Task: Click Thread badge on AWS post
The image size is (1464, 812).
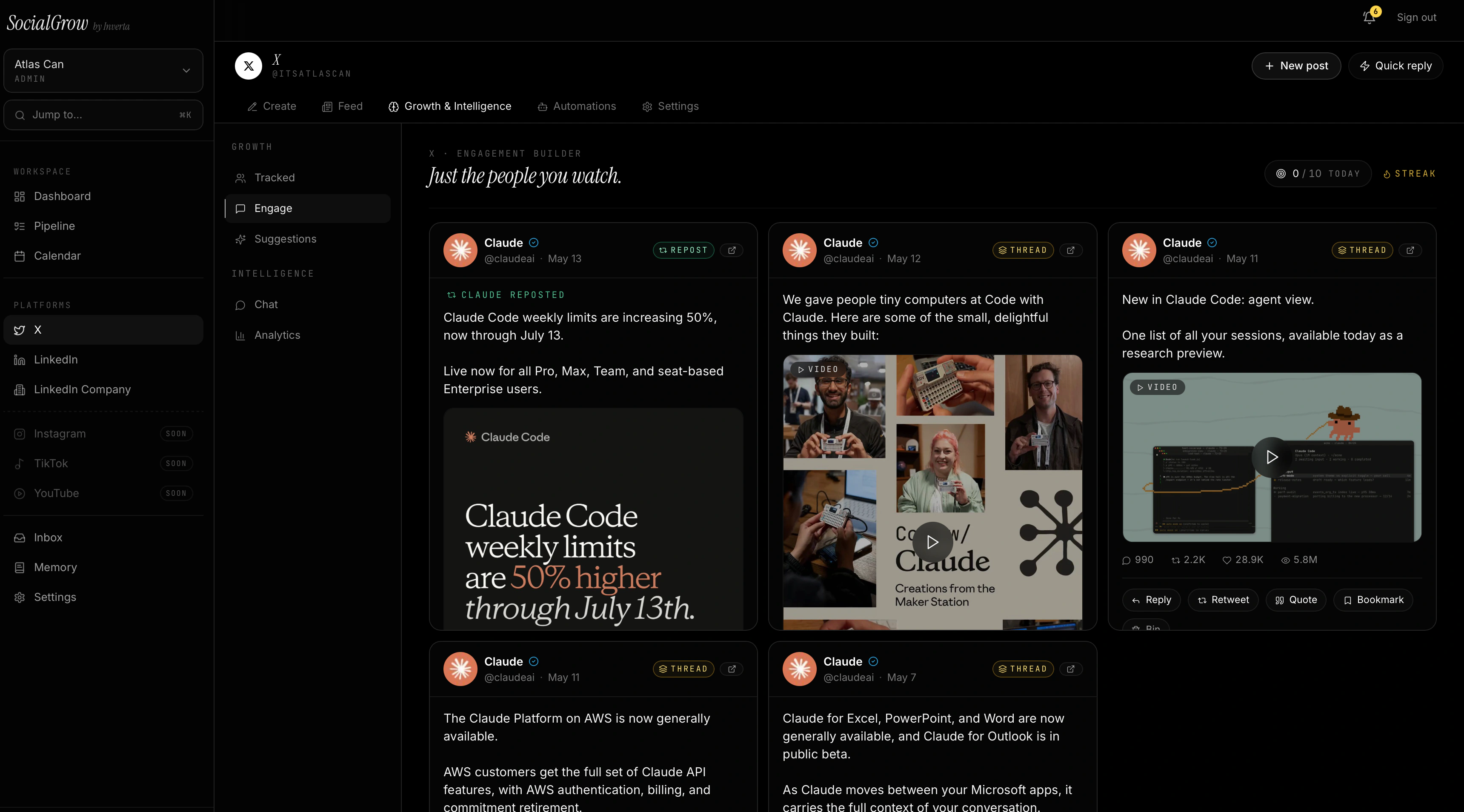Action: pyautogui.click(x=683, y=669)
